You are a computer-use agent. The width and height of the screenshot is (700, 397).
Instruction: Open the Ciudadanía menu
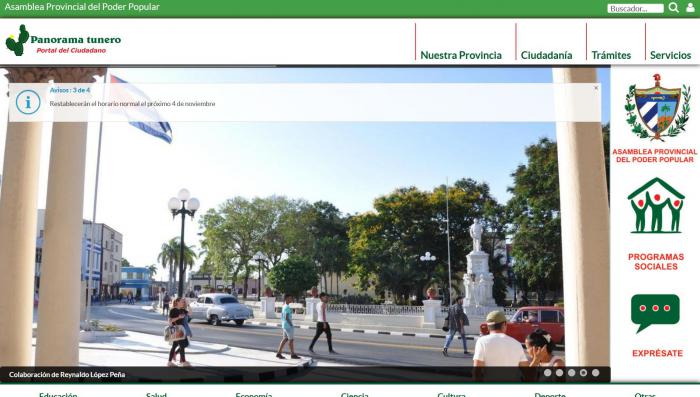point(546,55)
